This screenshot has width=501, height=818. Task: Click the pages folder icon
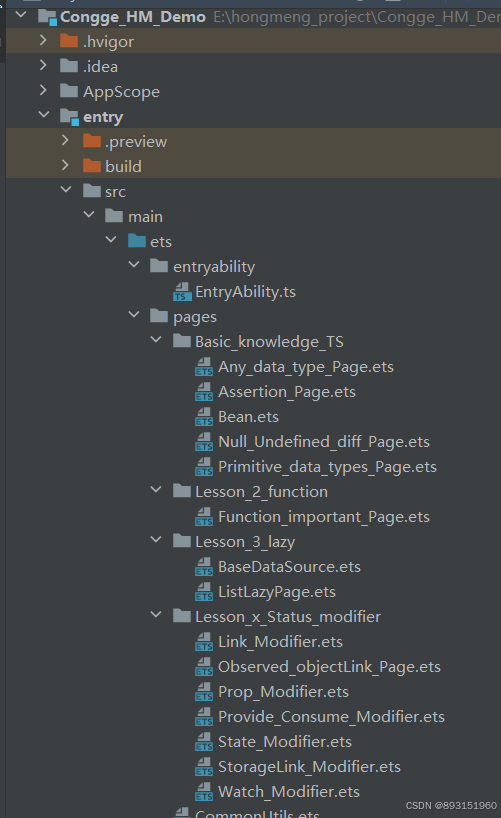tap(159, 316)
